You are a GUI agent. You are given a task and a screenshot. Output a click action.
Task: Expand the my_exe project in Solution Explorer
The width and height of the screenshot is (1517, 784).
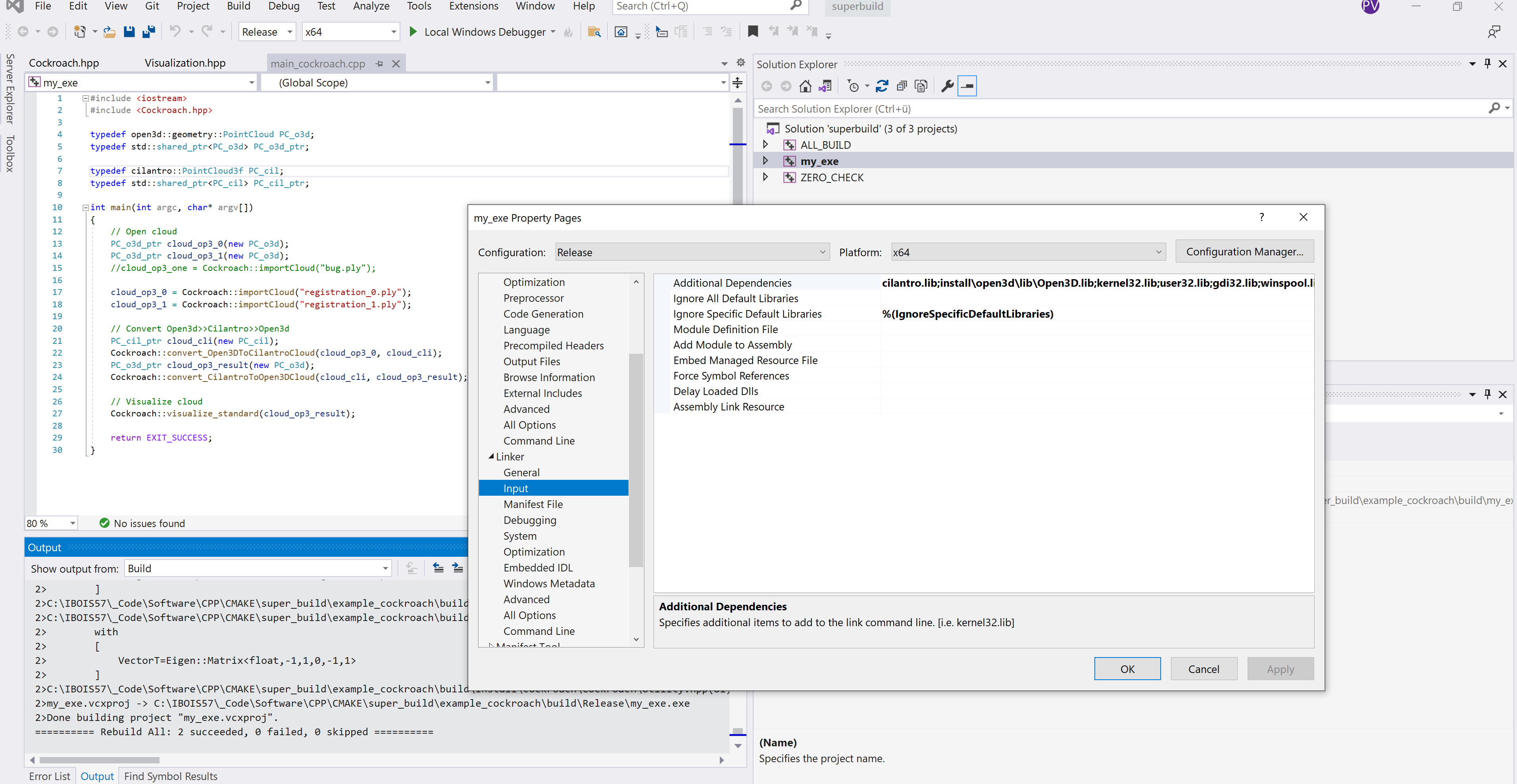[x=765, y=160]
